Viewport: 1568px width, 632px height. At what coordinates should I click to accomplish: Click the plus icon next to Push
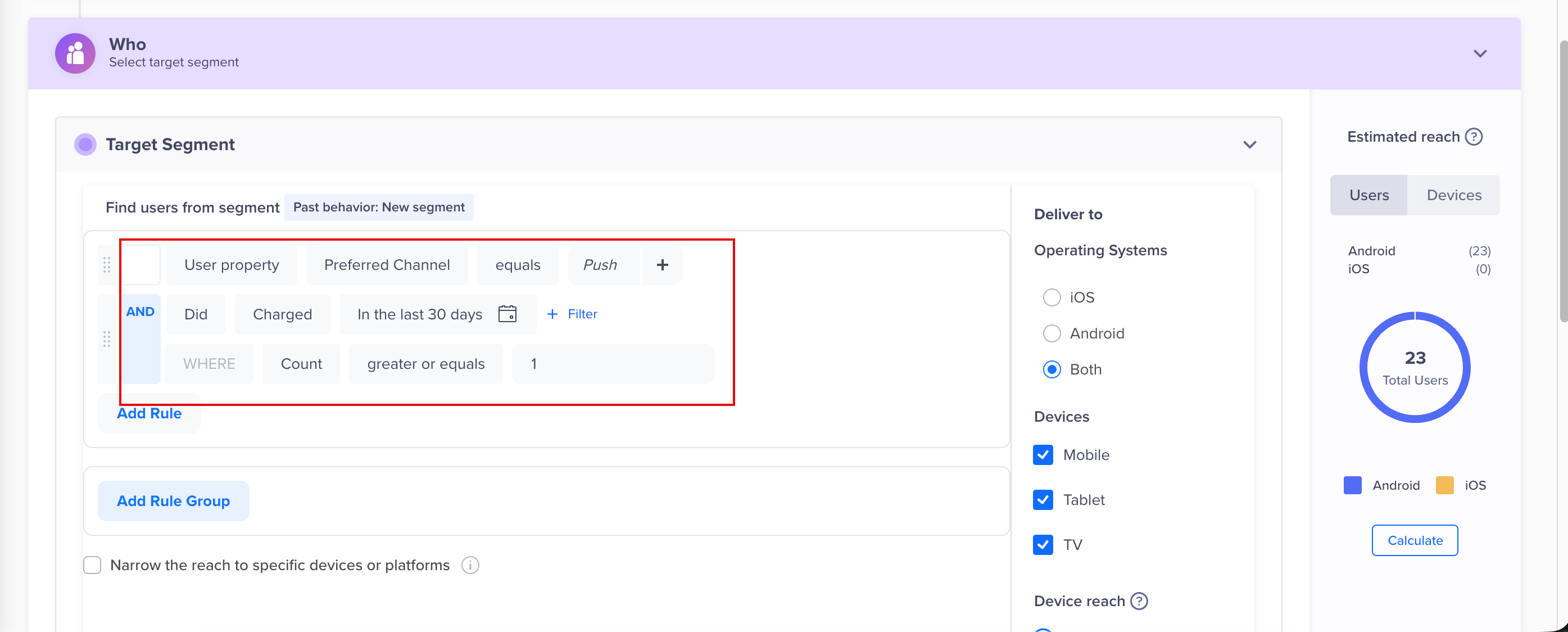[662, 265]
